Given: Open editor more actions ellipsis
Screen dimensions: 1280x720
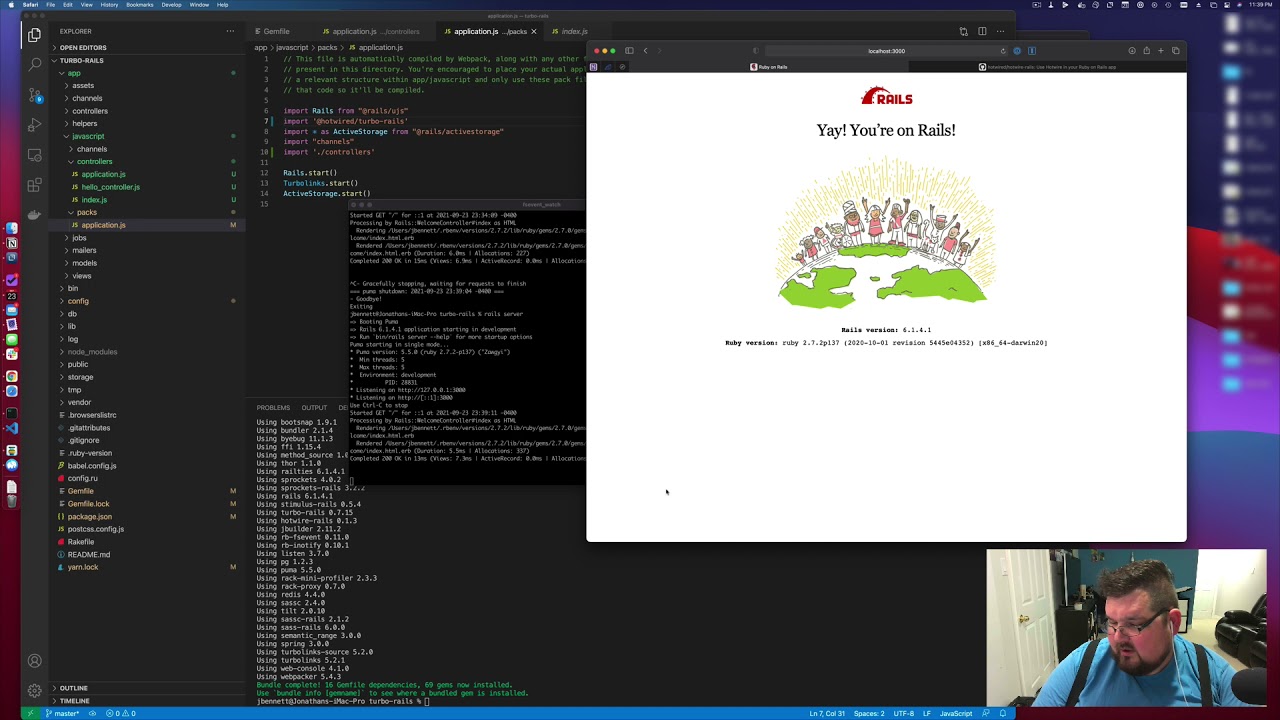Looking at the screenshot, I should pyautogui.click(x=1000, y=31).
